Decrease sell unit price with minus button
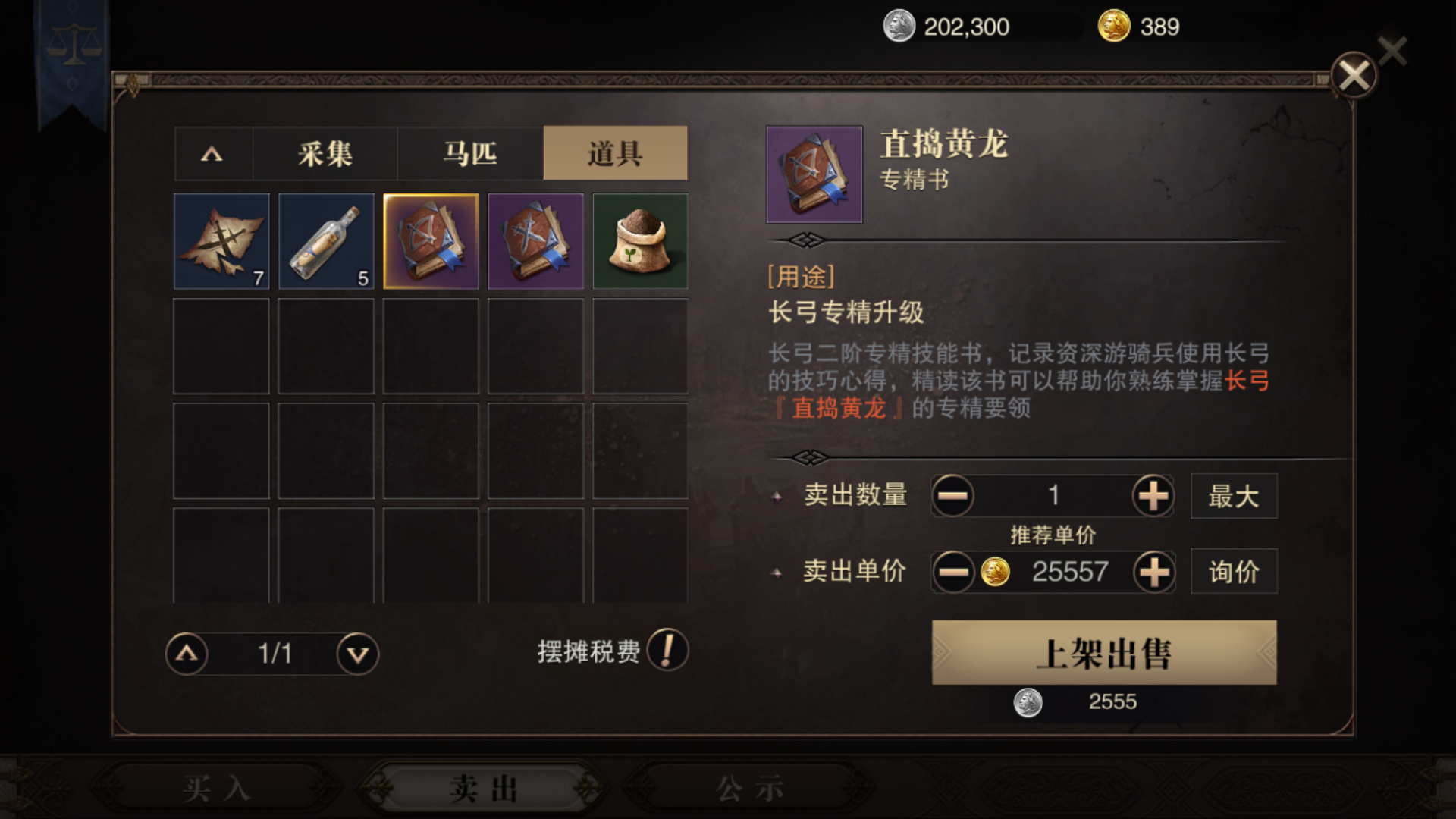The height and width of the screenshot is (819, 1456). pyautogui.click(x=953, y=572)
